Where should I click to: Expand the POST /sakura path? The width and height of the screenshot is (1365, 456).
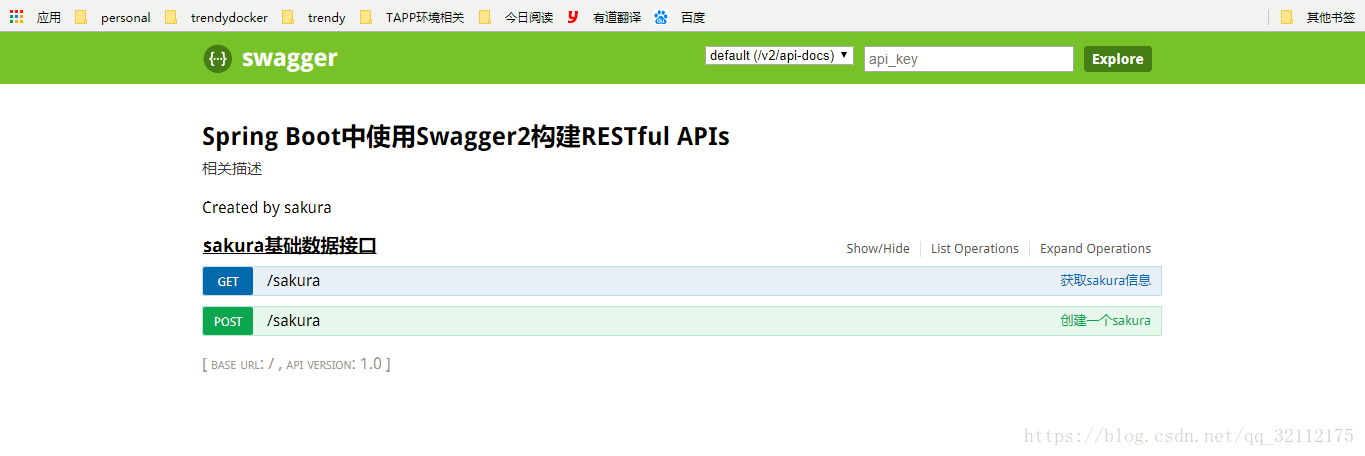tap(293, 321)
